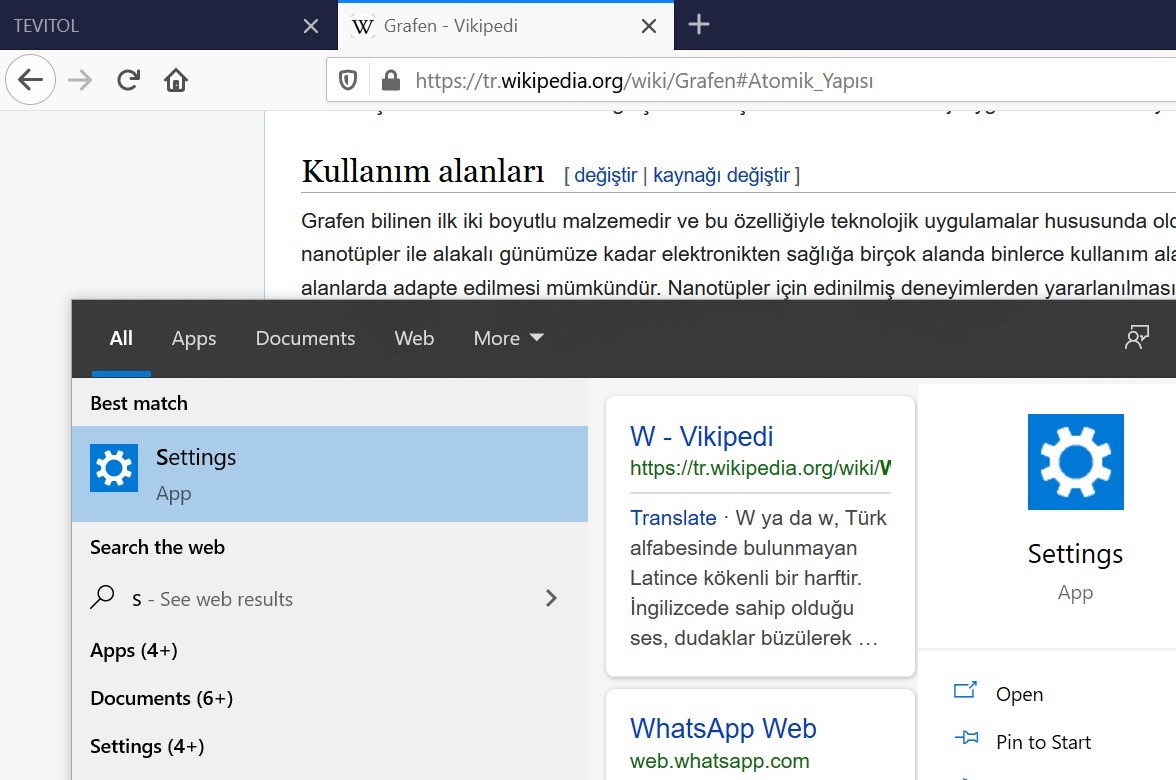The image size is (1176, 780).
Task: Click the Wikipedia W favicon on the tab
Action: [x=362, y=26]
